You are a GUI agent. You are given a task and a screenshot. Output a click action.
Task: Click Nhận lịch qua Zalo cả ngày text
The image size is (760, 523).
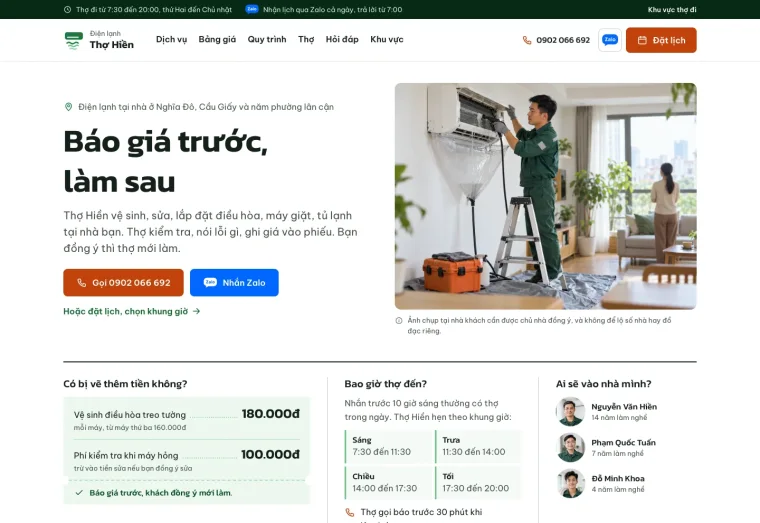[332, 10]
